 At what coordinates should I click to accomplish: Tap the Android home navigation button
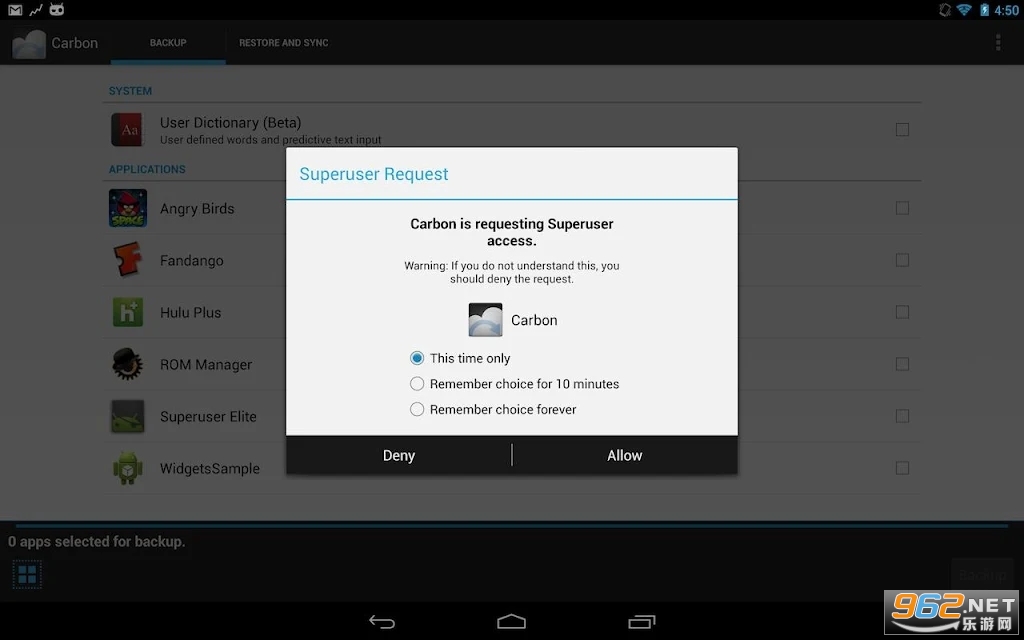pyautogui.click(x=511, y=622)
